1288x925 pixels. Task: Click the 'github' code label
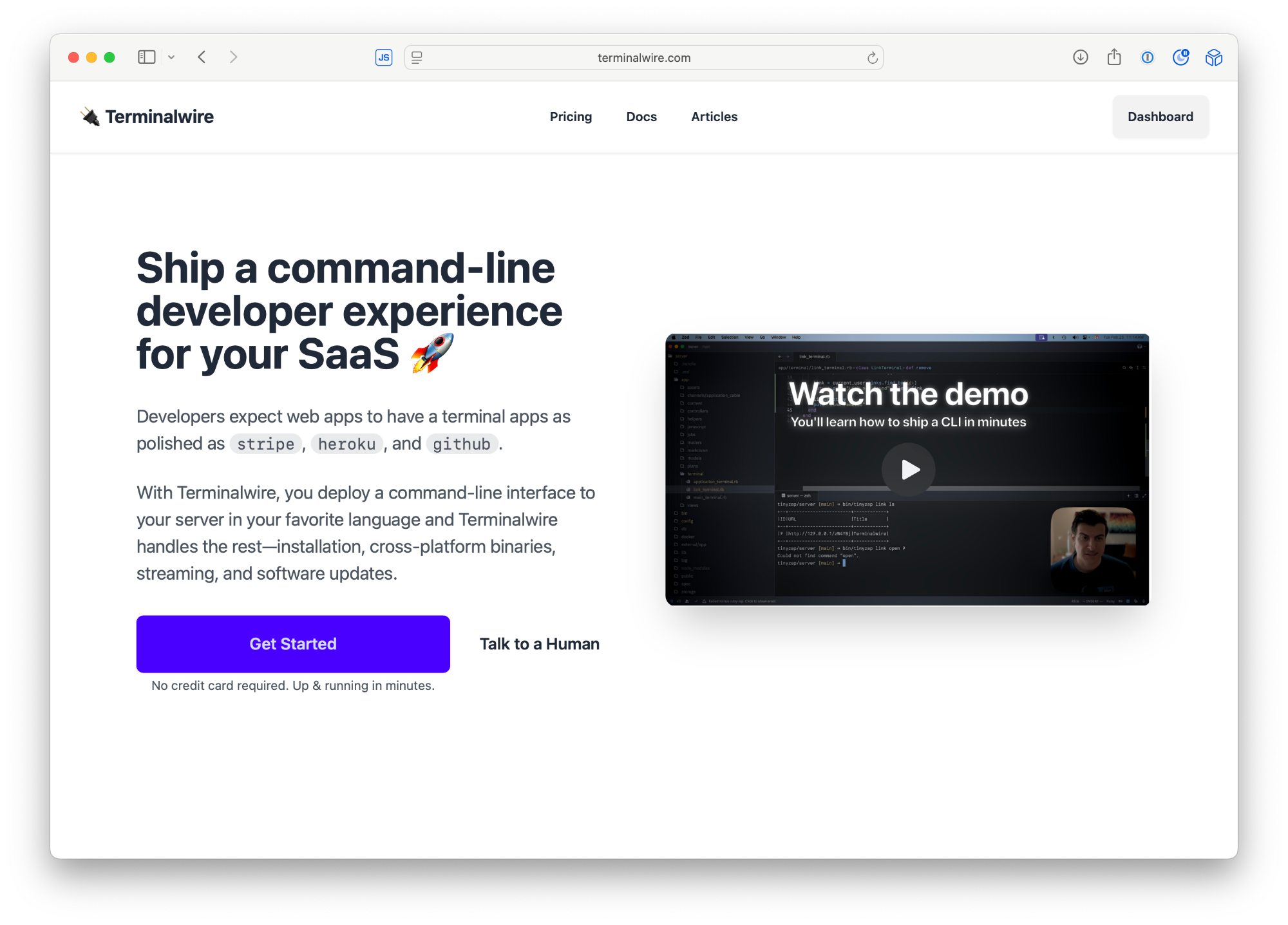point(462,444)
